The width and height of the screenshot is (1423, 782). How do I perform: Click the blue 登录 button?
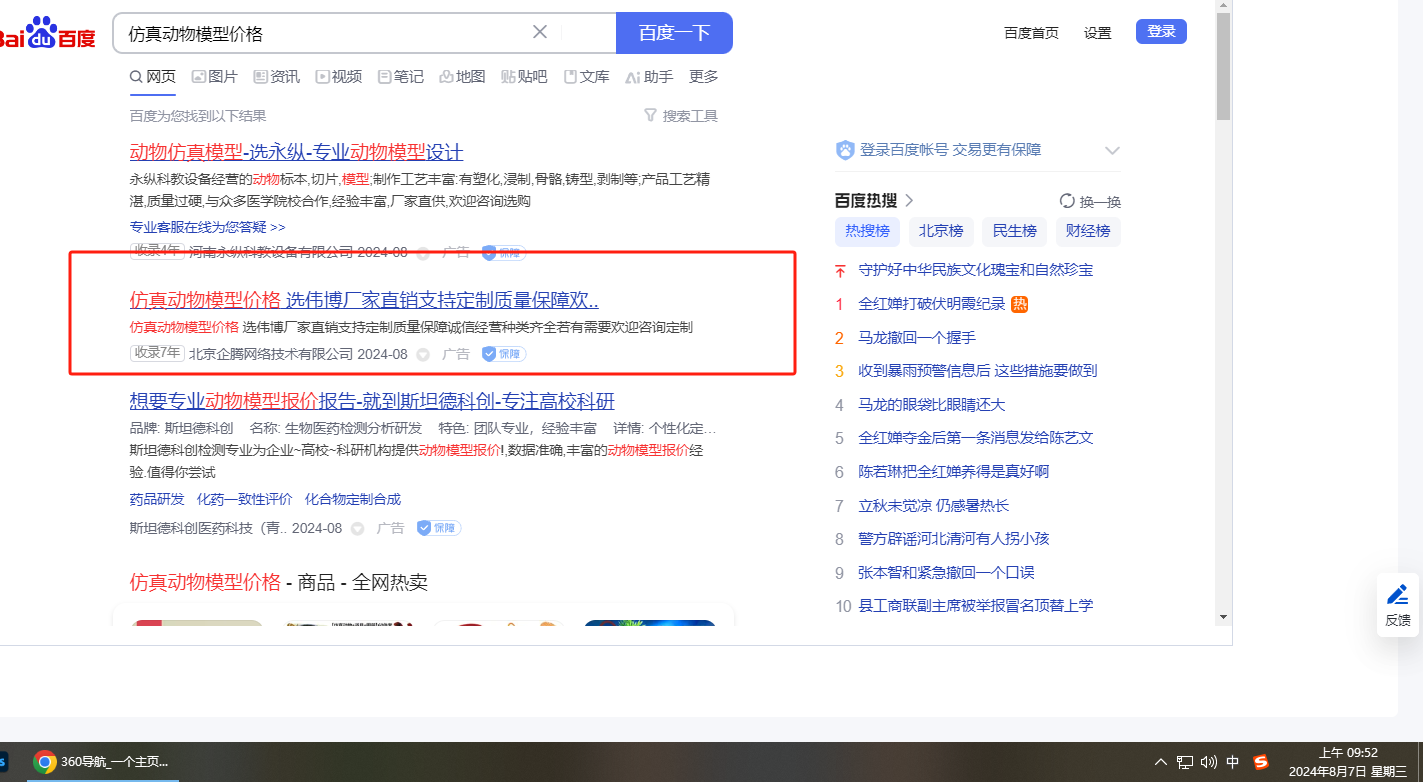[1161, 32]
